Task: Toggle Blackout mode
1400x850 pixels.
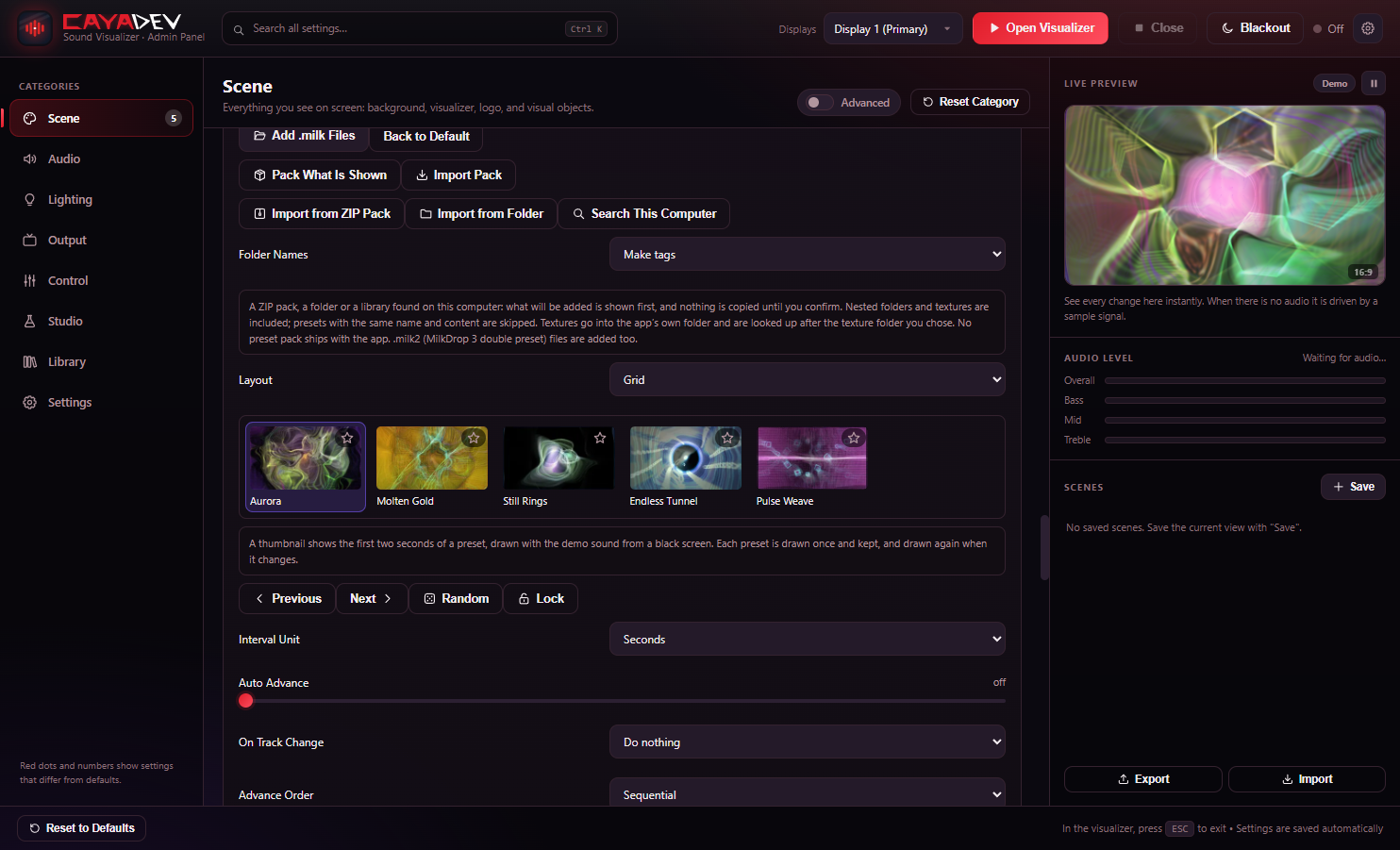Action: (x=1255, y=28)
